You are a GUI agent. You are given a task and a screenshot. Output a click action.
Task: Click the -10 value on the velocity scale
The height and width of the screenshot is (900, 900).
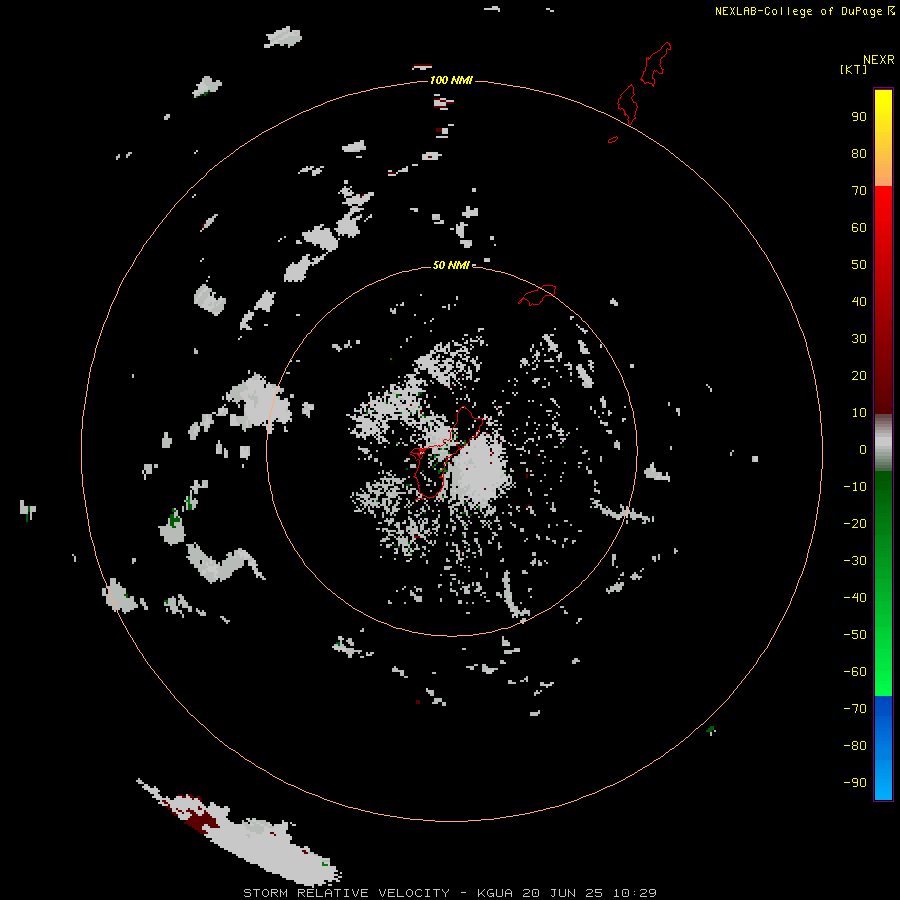(x=855, y=487)
